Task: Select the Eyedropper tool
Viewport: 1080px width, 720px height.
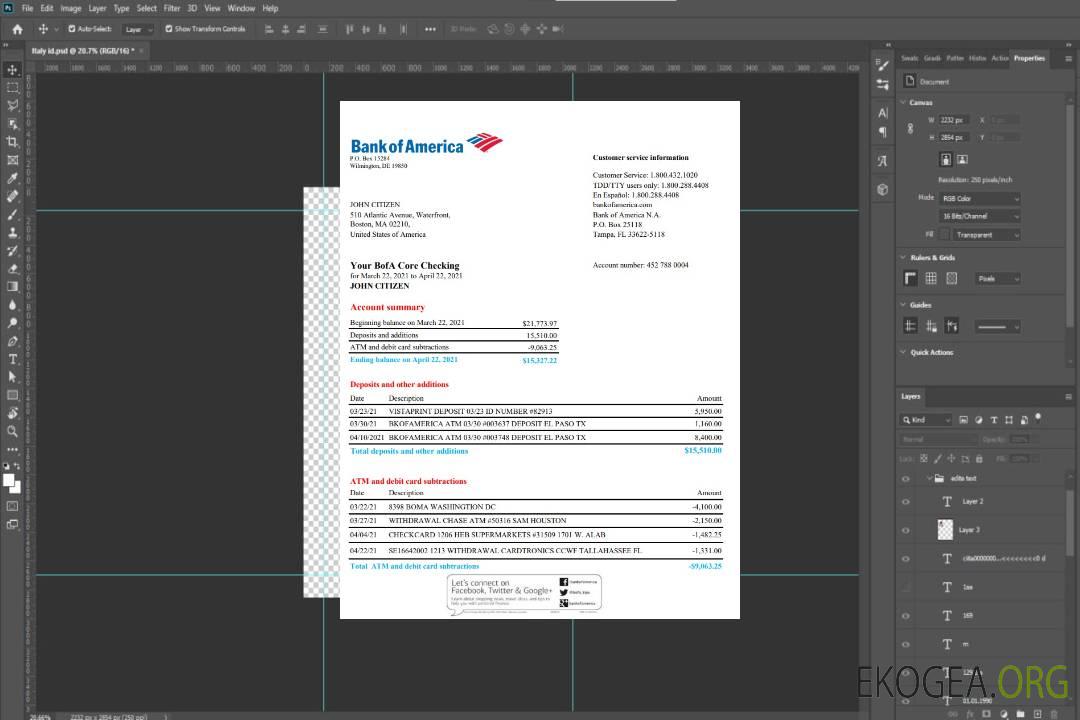Action: (12, 178)
